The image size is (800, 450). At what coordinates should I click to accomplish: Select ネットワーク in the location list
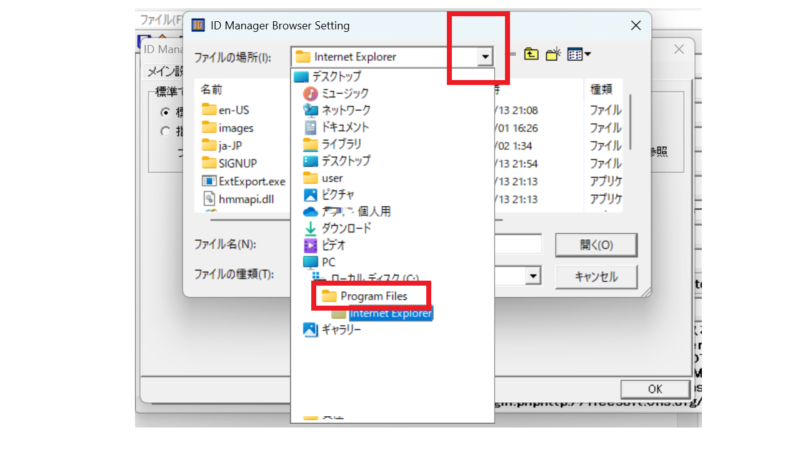(x=337, y=110)
